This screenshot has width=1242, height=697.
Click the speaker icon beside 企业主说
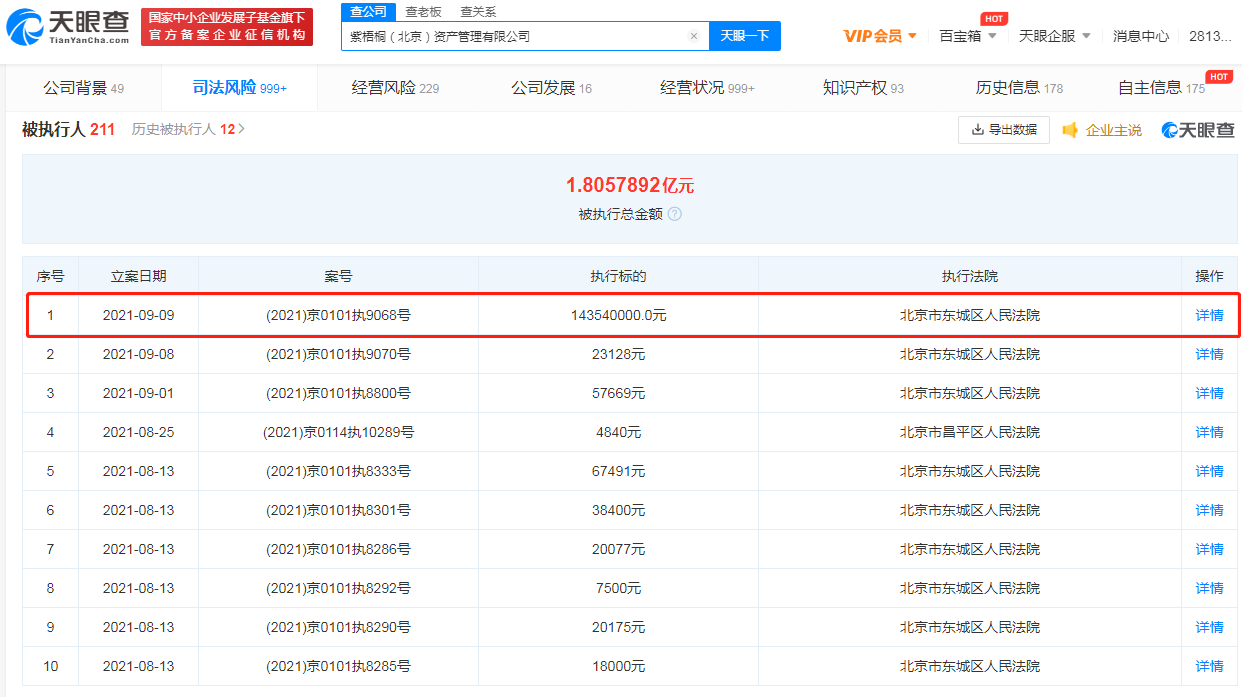point(1071,130)
